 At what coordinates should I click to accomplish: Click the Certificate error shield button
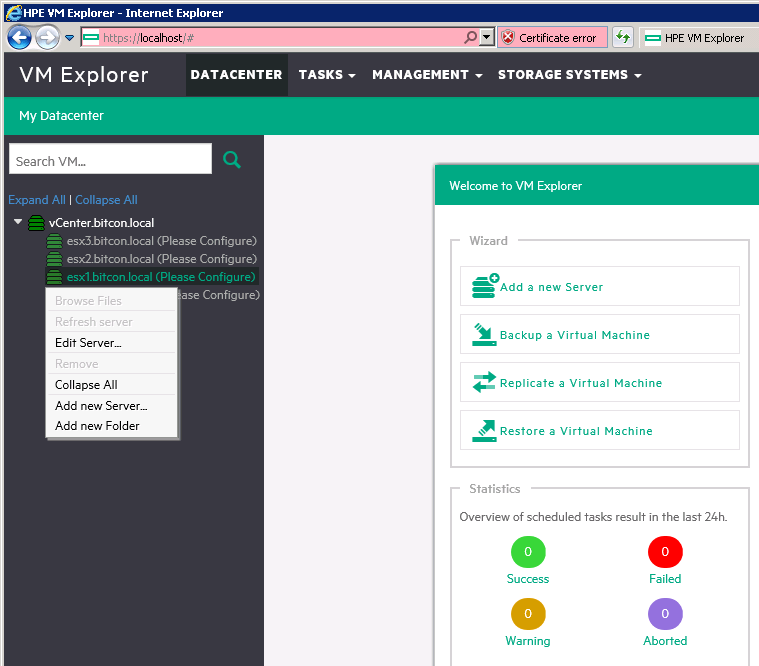[552, 38]
